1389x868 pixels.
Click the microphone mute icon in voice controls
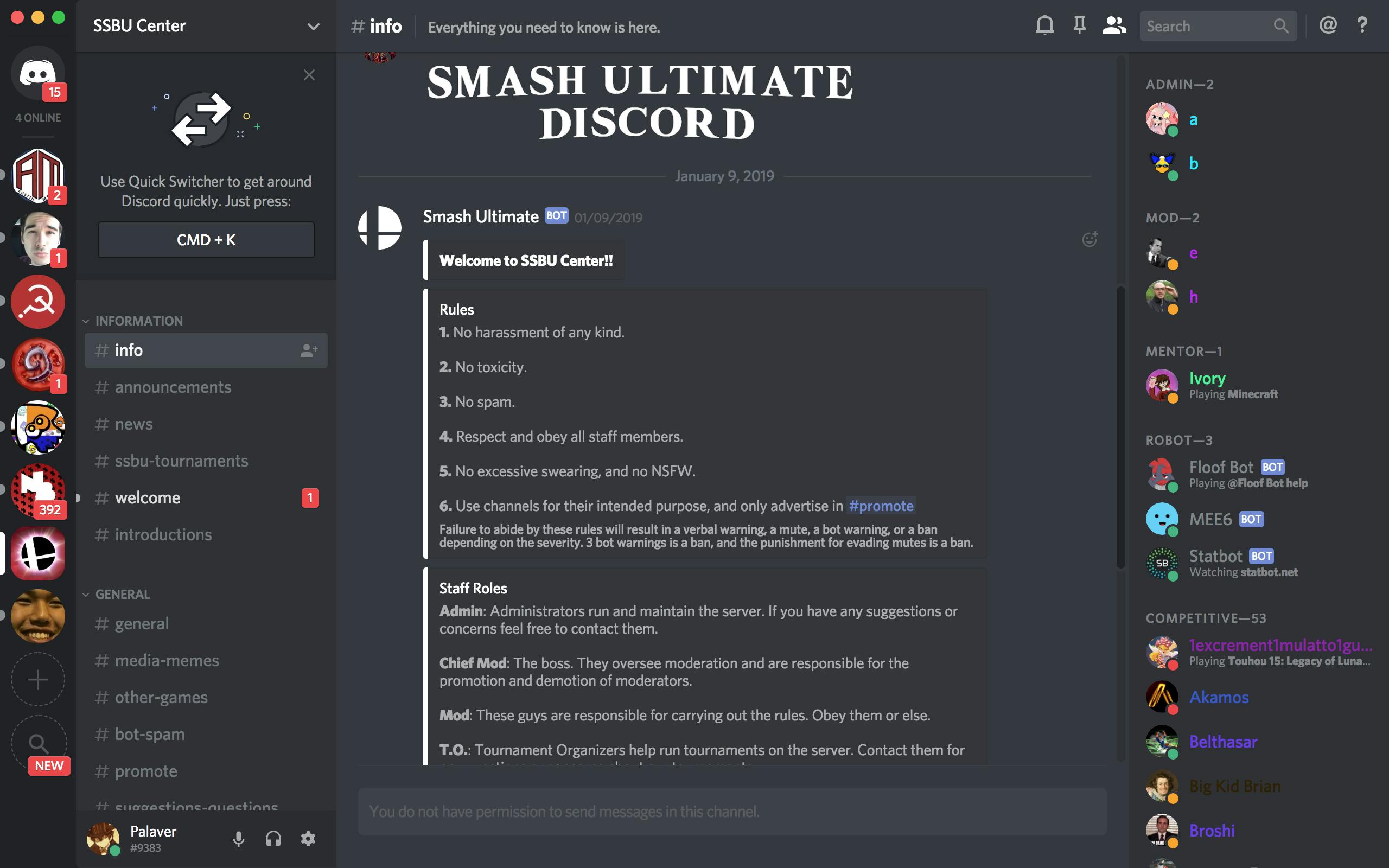[237, 838]
